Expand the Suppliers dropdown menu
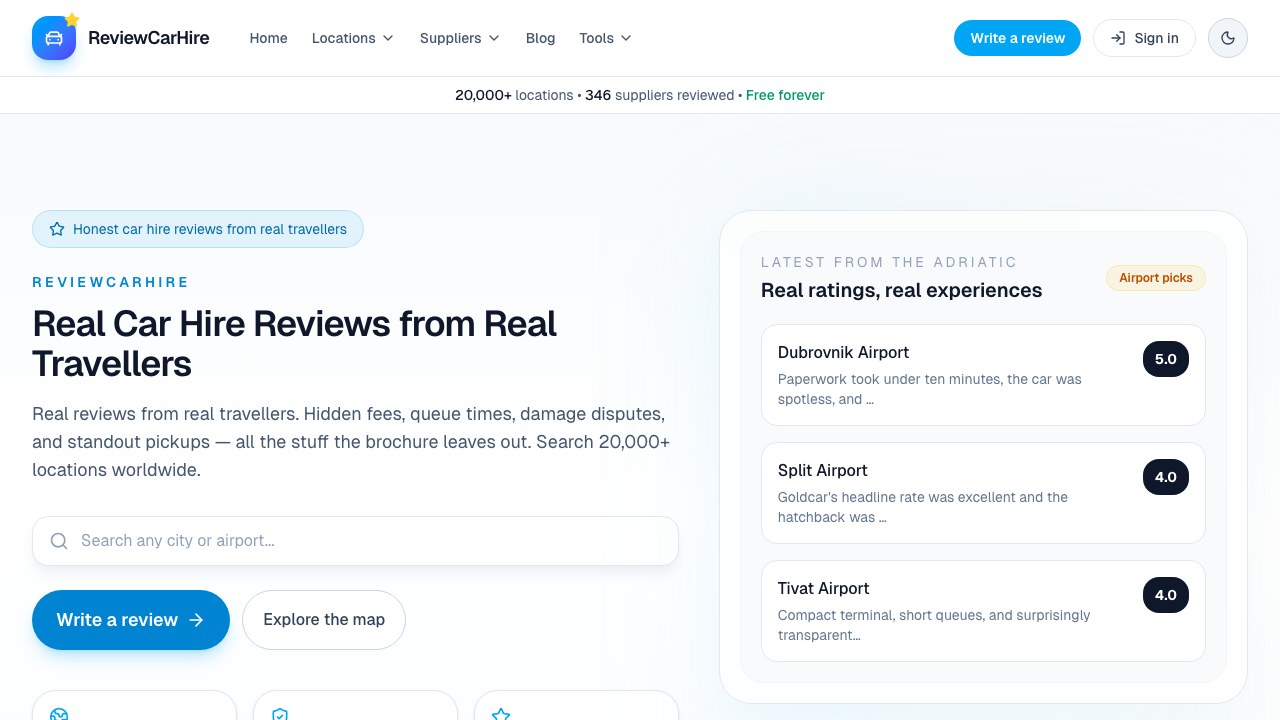The image size is (1280, 720). click(459, 38)
